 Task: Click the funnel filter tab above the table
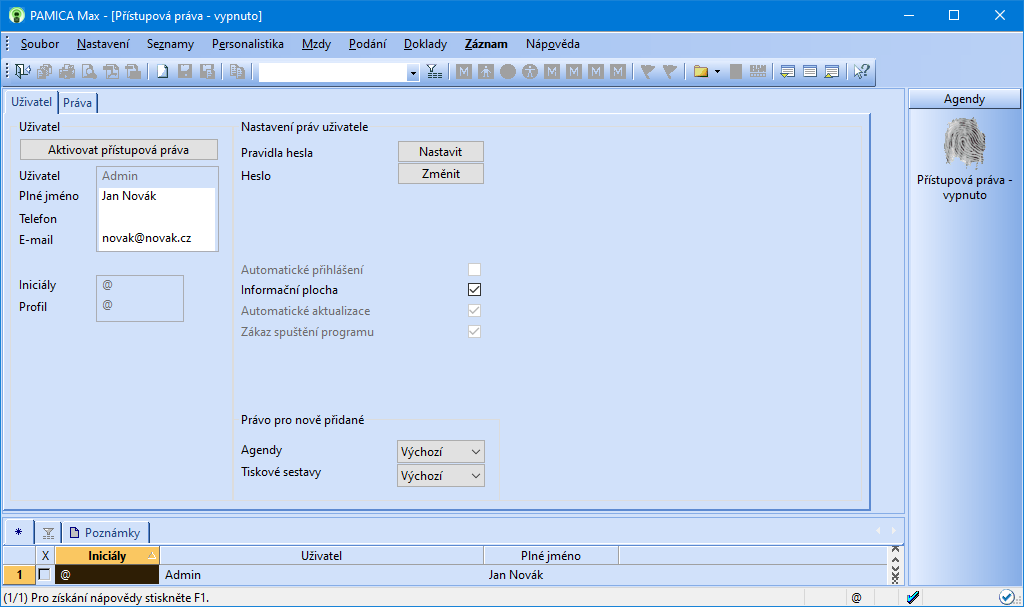coord(48,533)
